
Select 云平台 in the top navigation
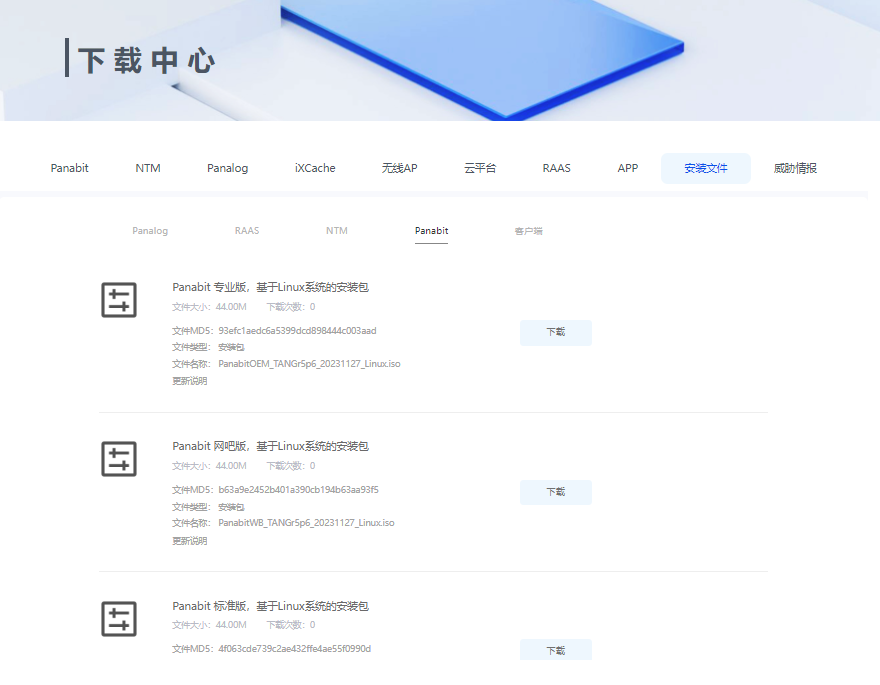[480, 168]
